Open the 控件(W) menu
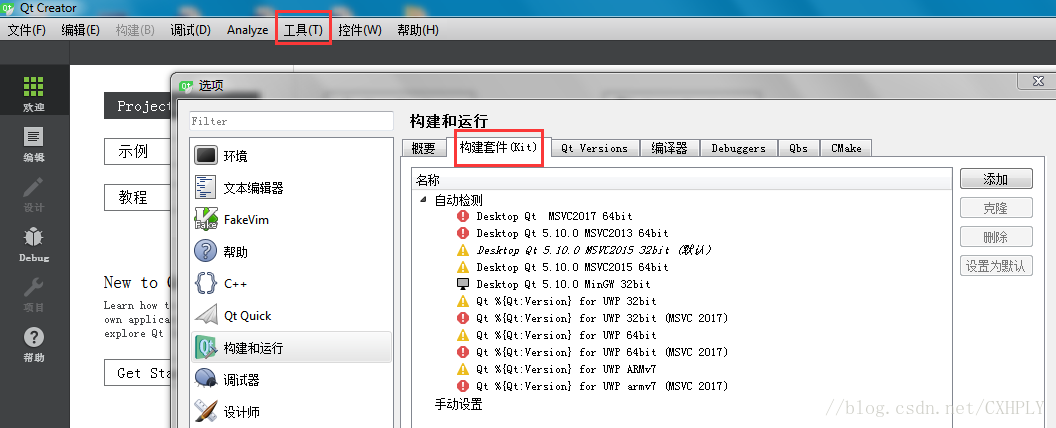The width and height of the screenshot is (1056, 428). pyautogui.click(x=360, y=30)
